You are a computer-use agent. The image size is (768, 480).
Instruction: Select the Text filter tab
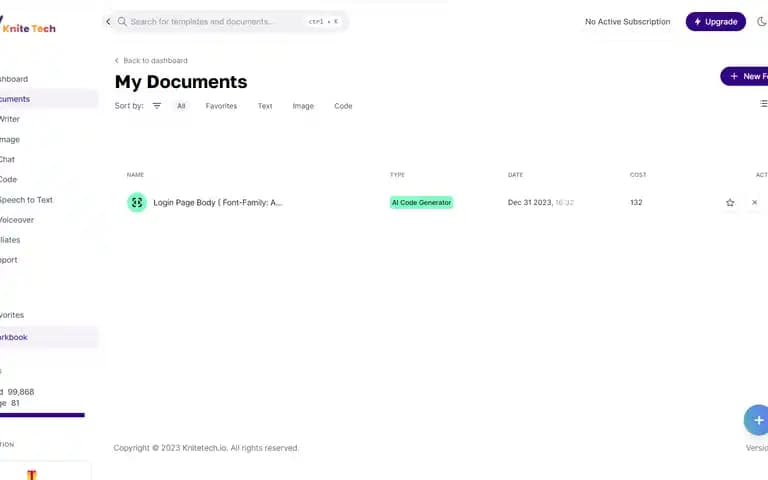coord(265,106)
